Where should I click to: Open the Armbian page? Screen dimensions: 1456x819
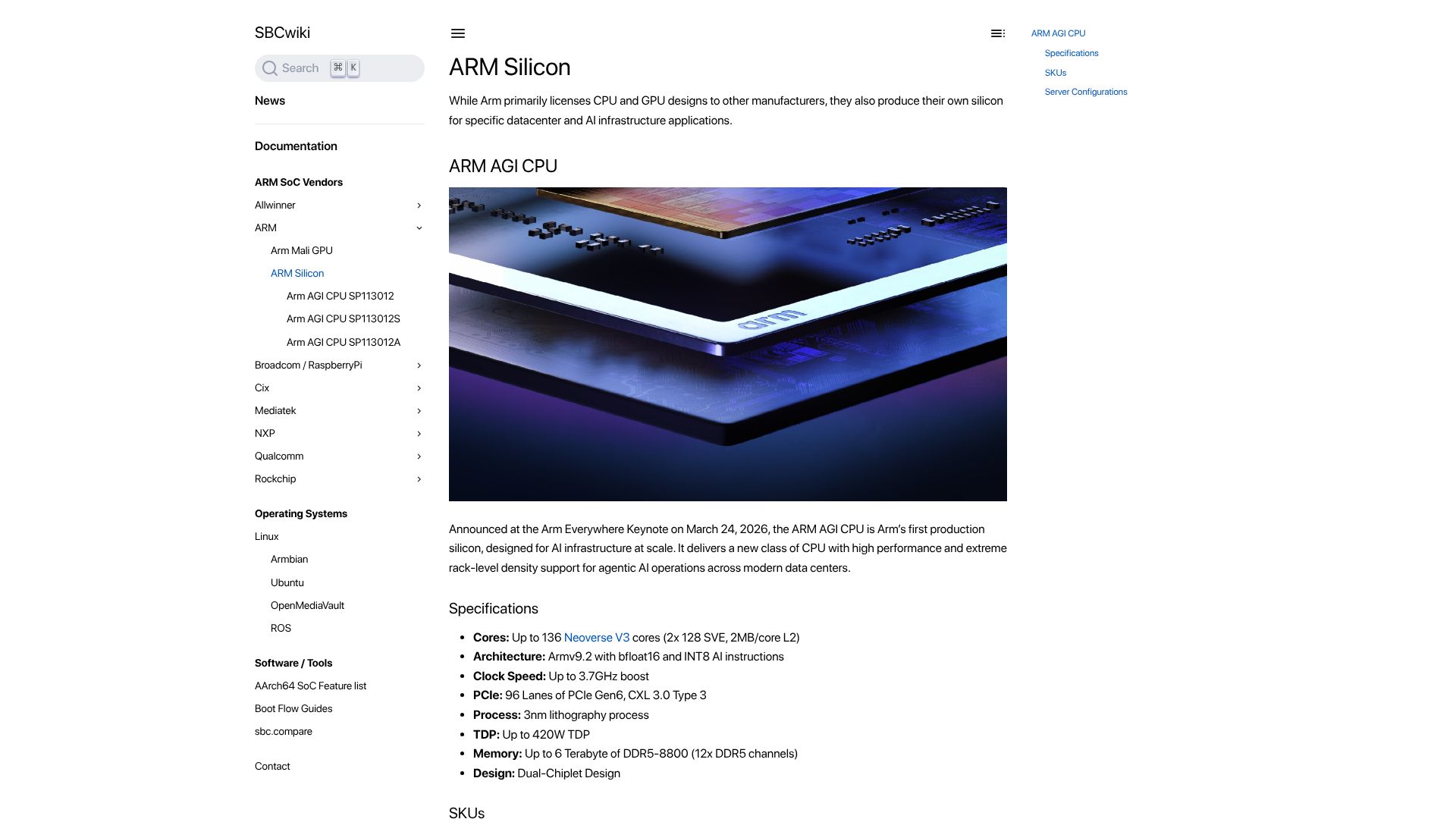[x=290, y=560]
